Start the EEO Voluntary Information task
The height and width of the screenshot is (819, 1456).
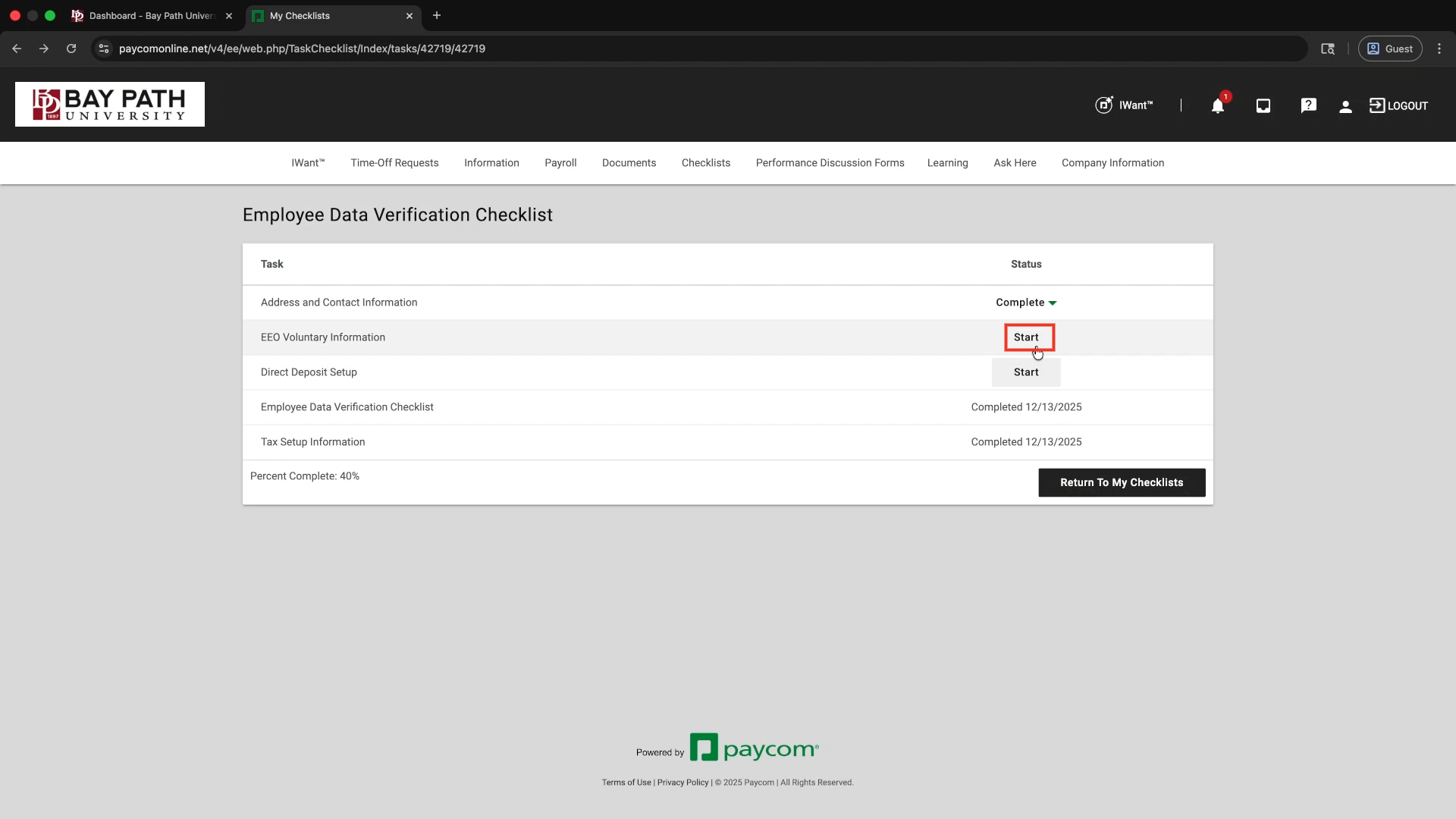coord(1026,337)
